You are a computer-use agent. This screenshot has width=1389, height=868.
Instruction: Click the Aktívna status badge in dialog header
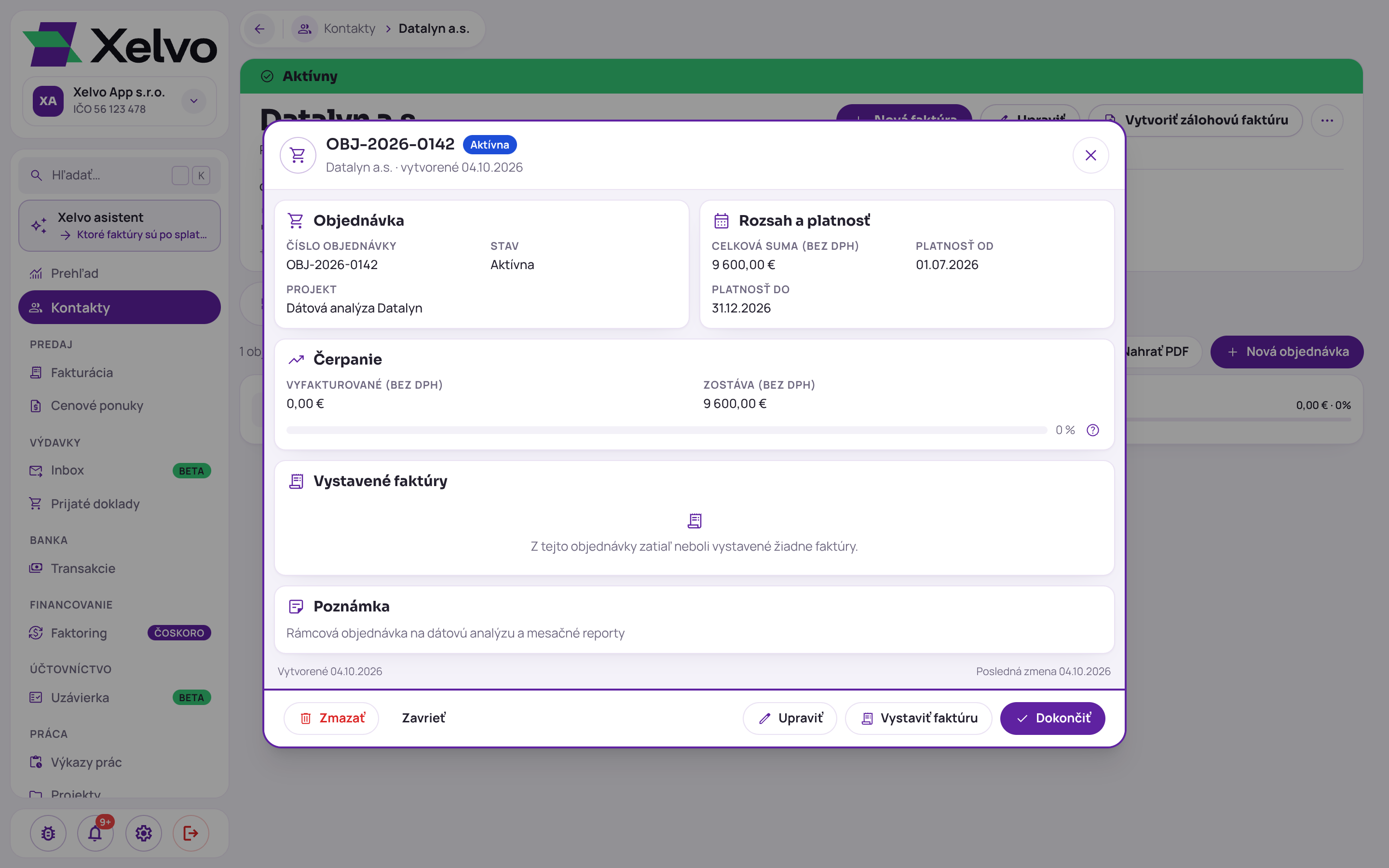click(490, 145)
